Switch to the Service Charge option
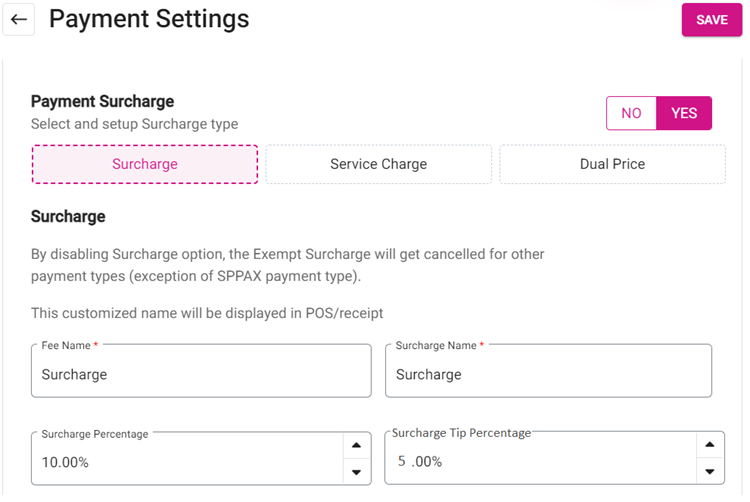The height and width of the screenshot is (502, 750). (x=378, y=164)
